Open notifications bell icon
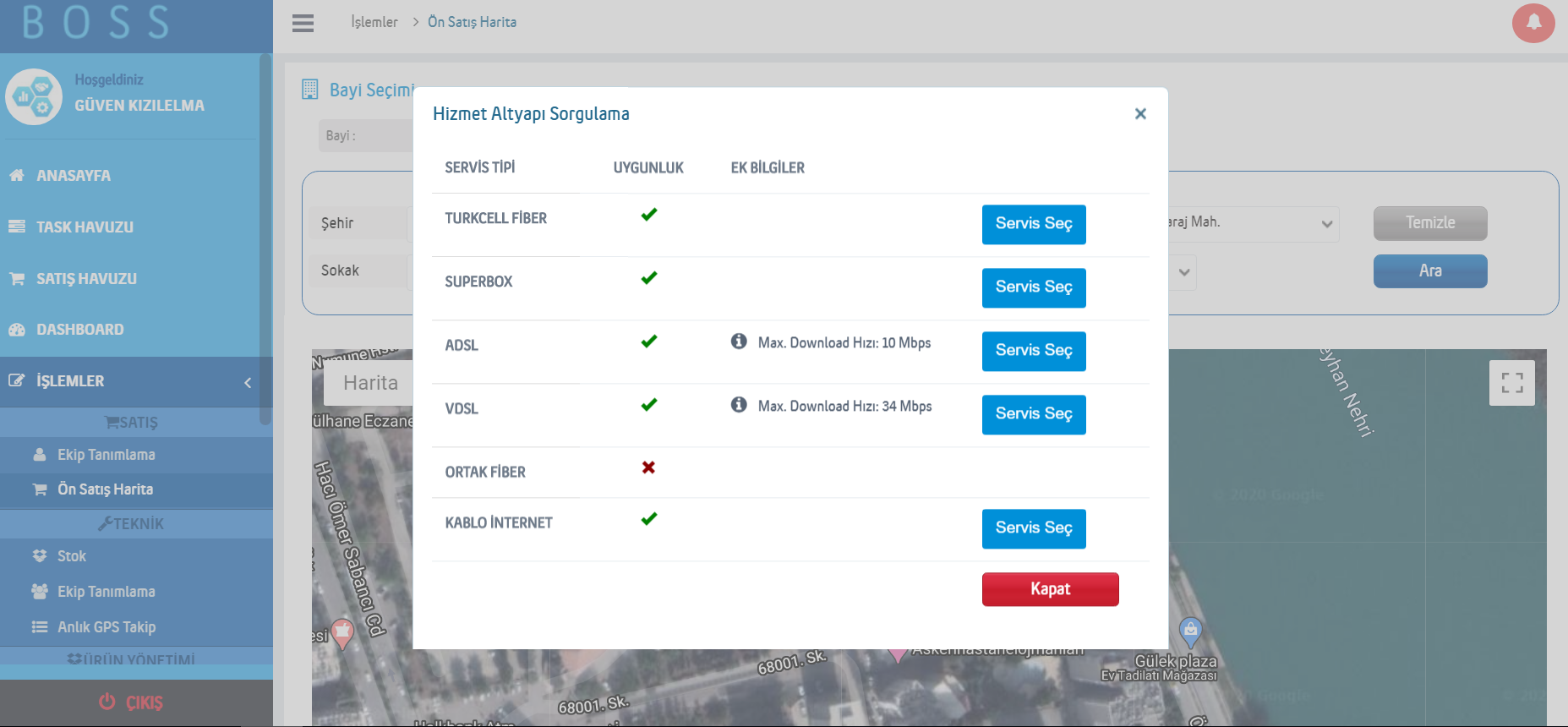The image size is (1568, 727). 1533,23
